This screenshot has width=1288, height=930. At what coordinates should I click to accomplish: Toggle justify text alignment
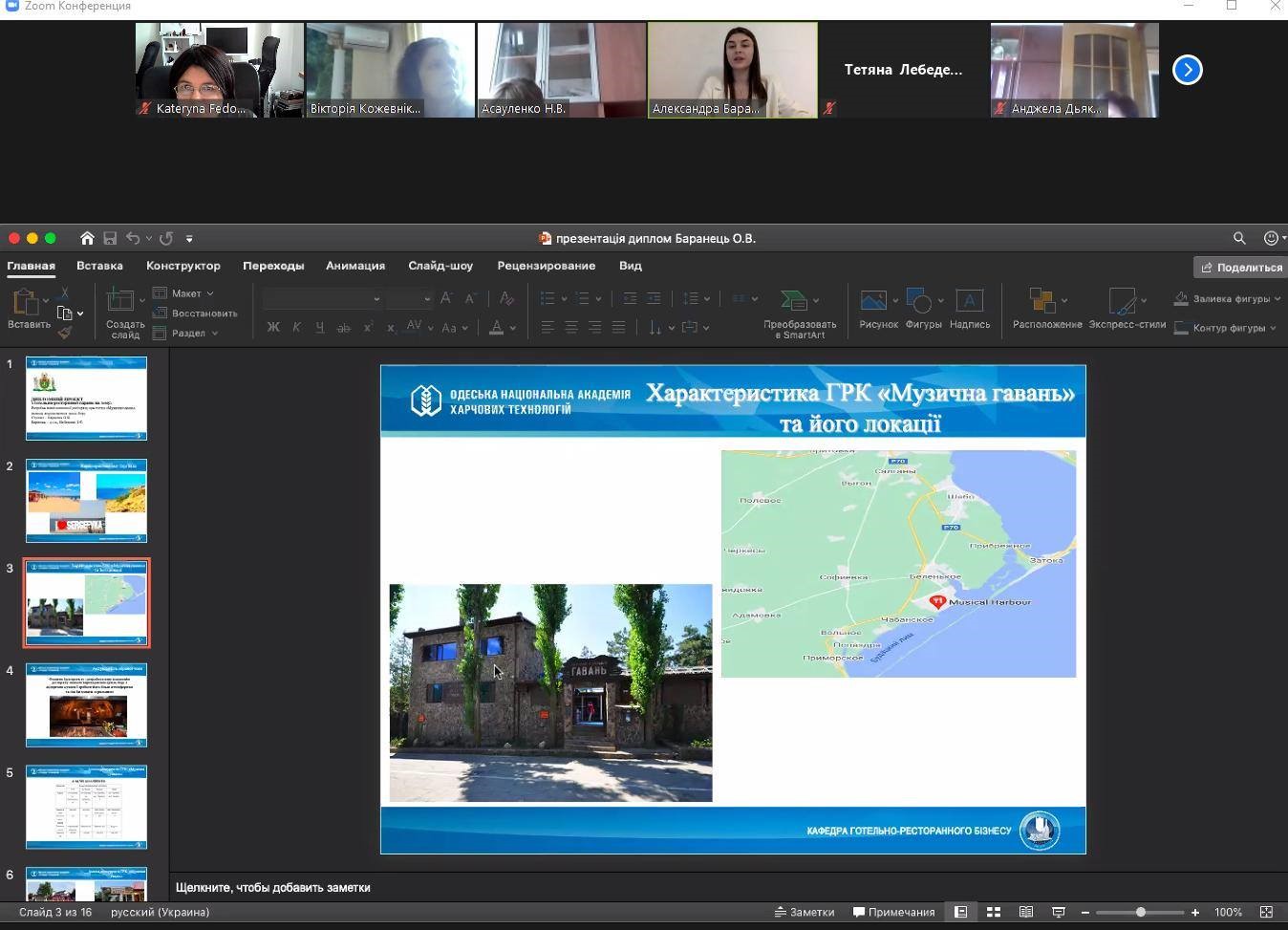click(x=618, y=327)
